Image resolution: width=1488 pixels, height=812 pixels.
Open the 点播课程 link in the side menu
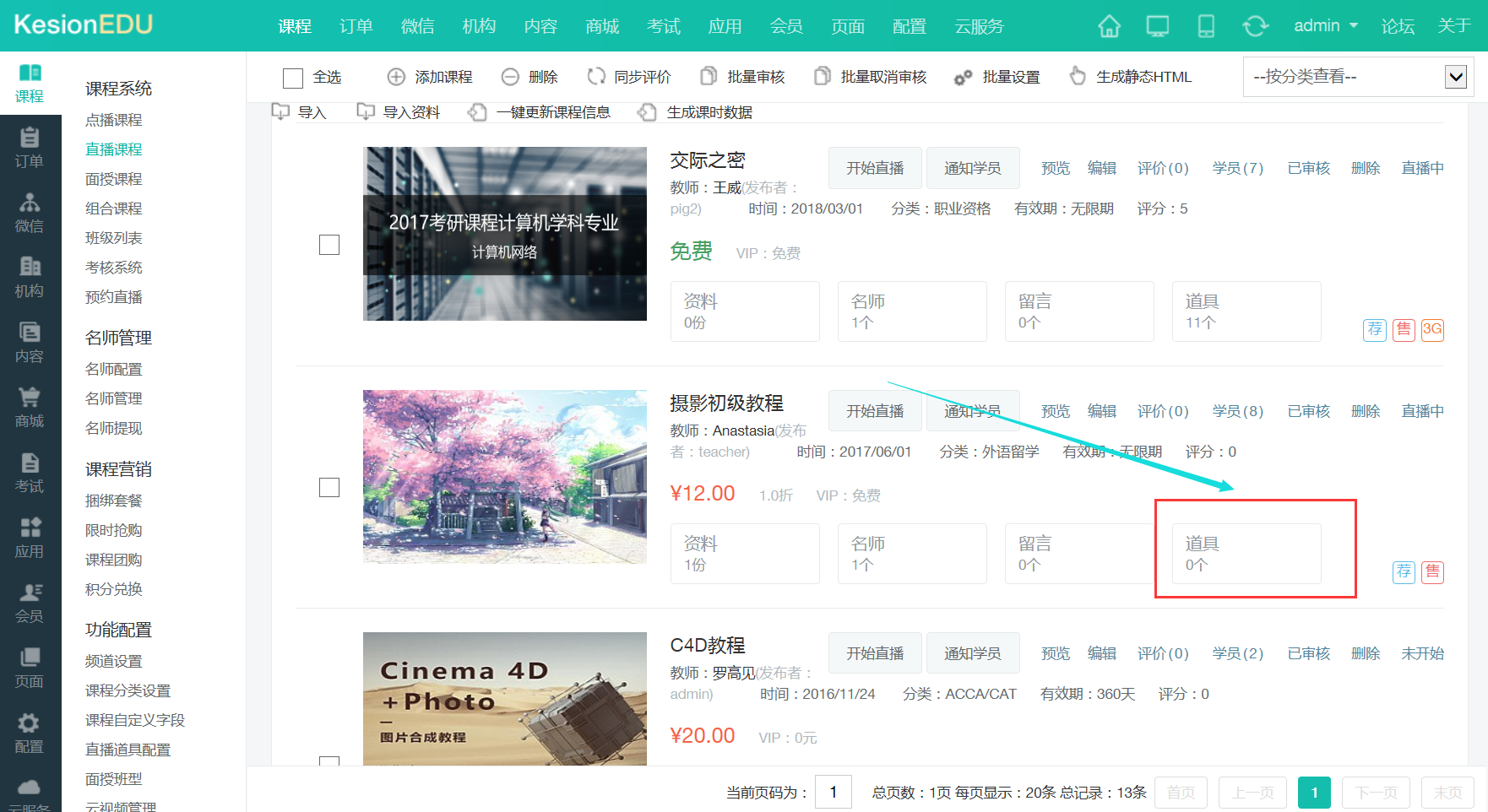pyautogui.click(x=114, y=120)
